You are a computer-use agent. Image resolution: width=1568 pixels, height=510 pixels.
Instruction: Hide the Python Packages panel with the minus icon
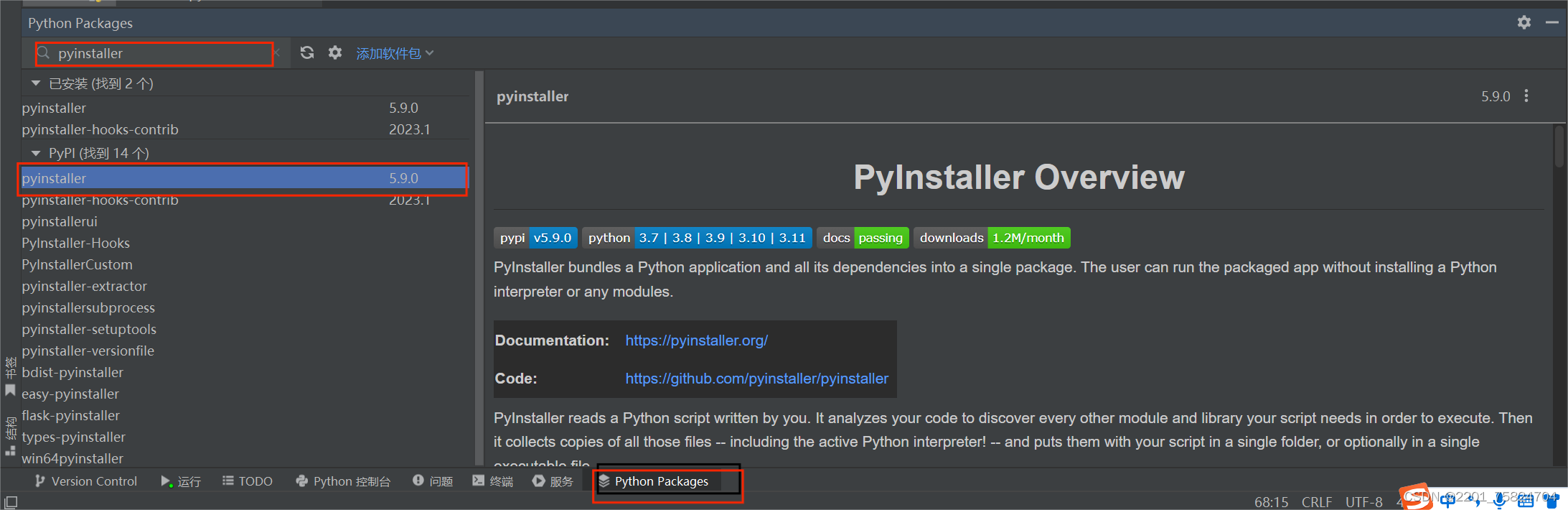[1552, 22]
